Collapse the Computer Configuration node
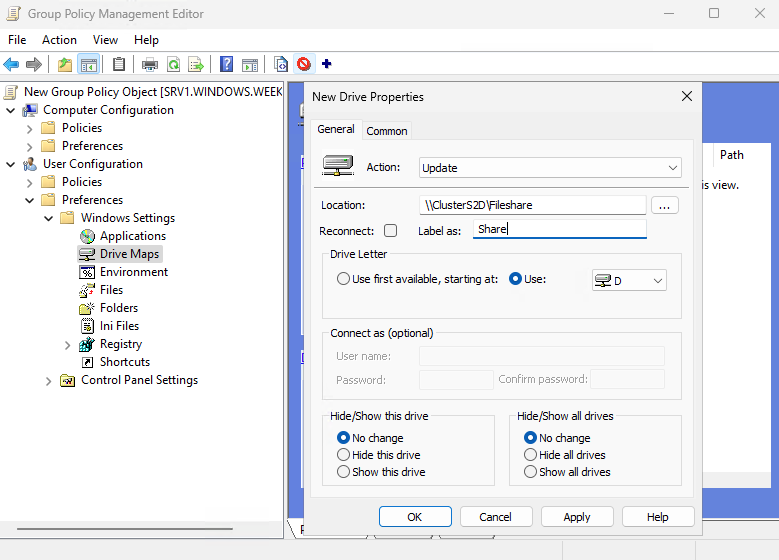The image size is (779, 560). click(x=10, y=110)
